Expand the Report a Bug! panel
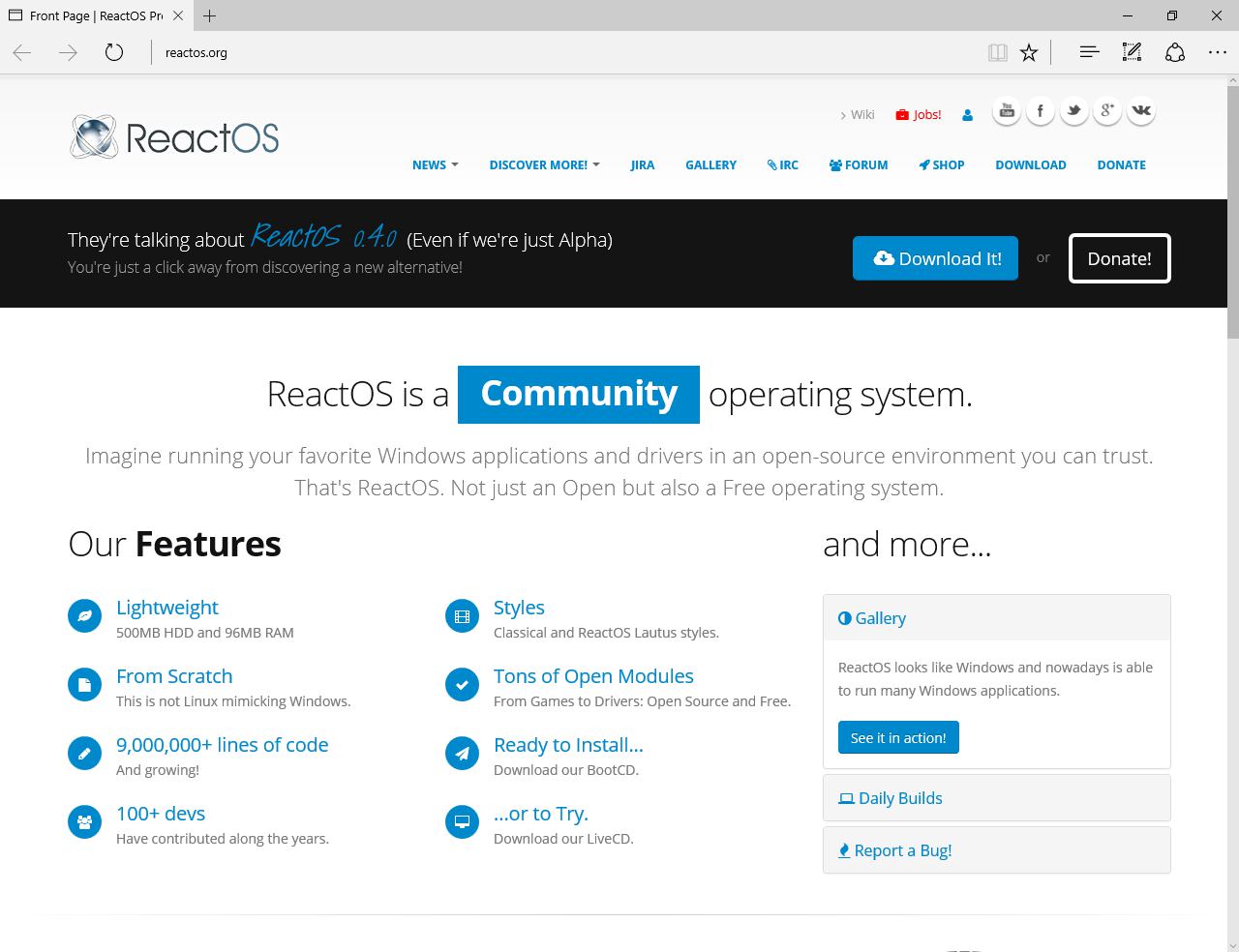This screenshot has height=952, width=1239. (997, 850)
